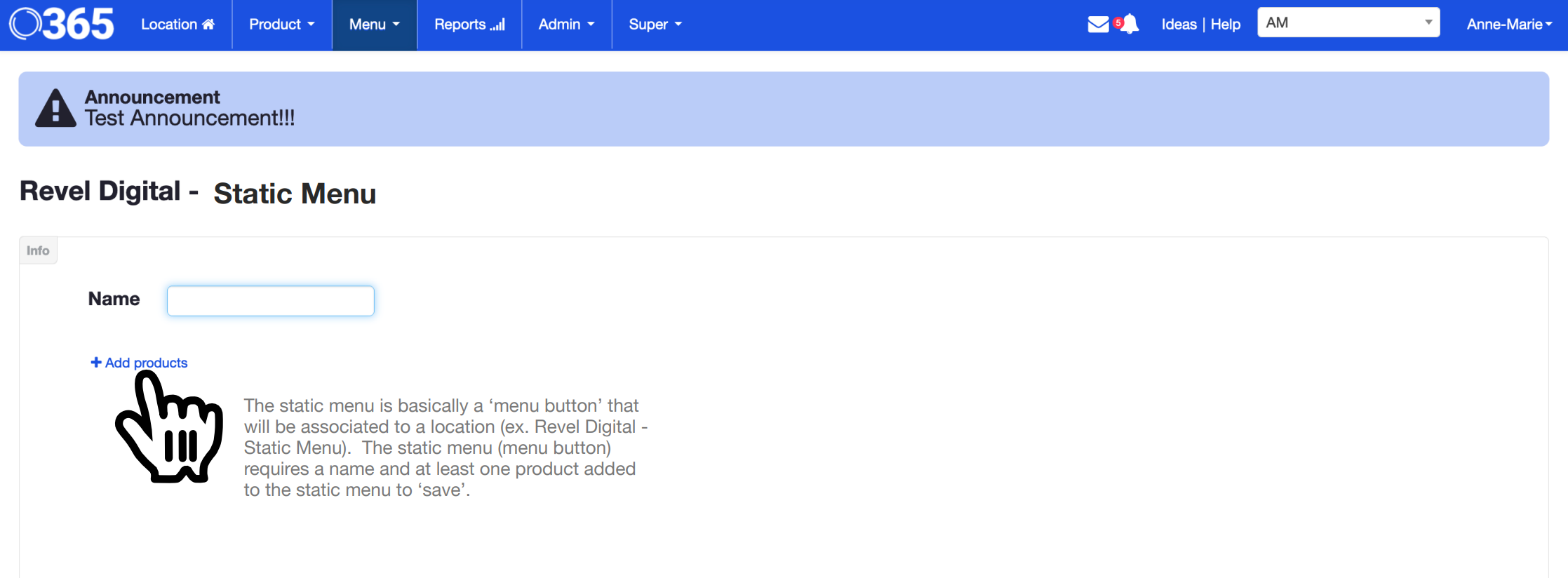
Task: Focus the Name input field
Action: click(x=270, y=300)
